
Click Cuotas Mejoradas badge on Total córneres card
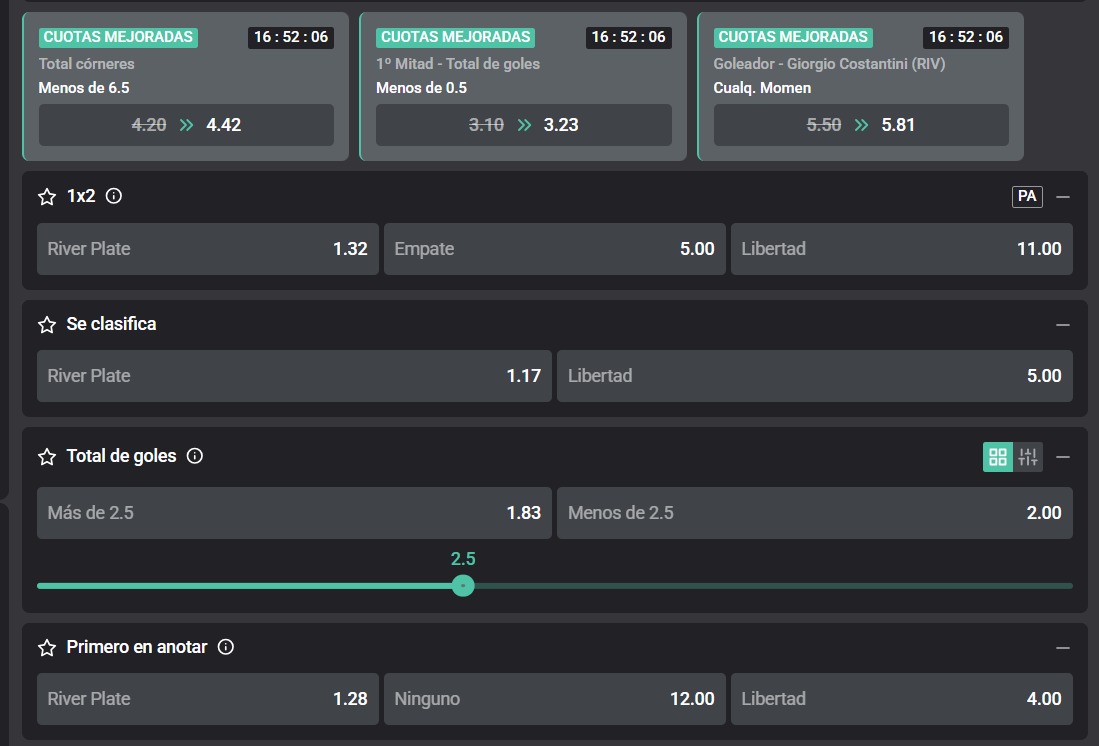[x=118, y=37]
